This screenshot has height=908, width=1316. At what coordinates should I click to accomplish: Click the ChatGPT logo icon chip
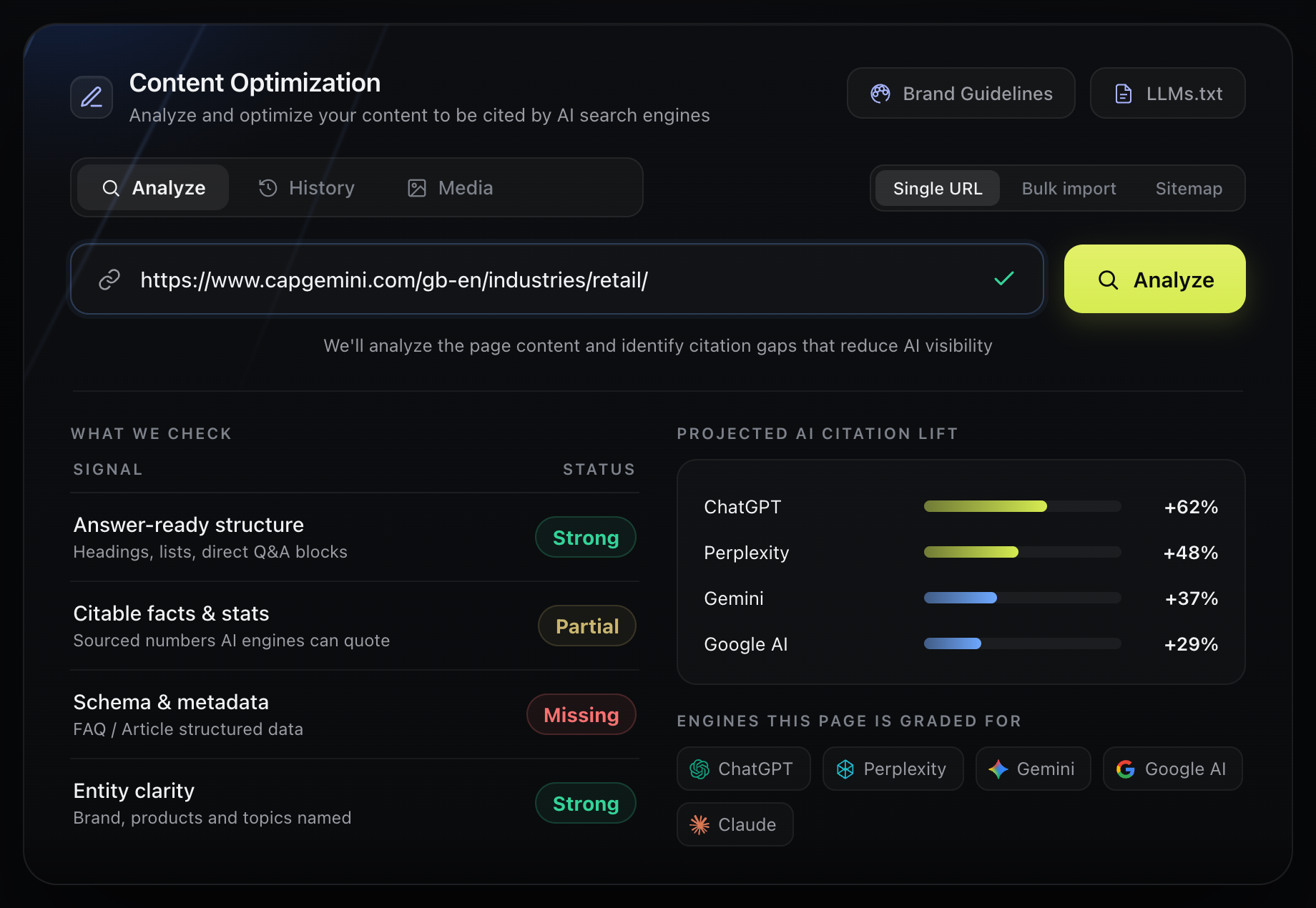tap(699, 769)
